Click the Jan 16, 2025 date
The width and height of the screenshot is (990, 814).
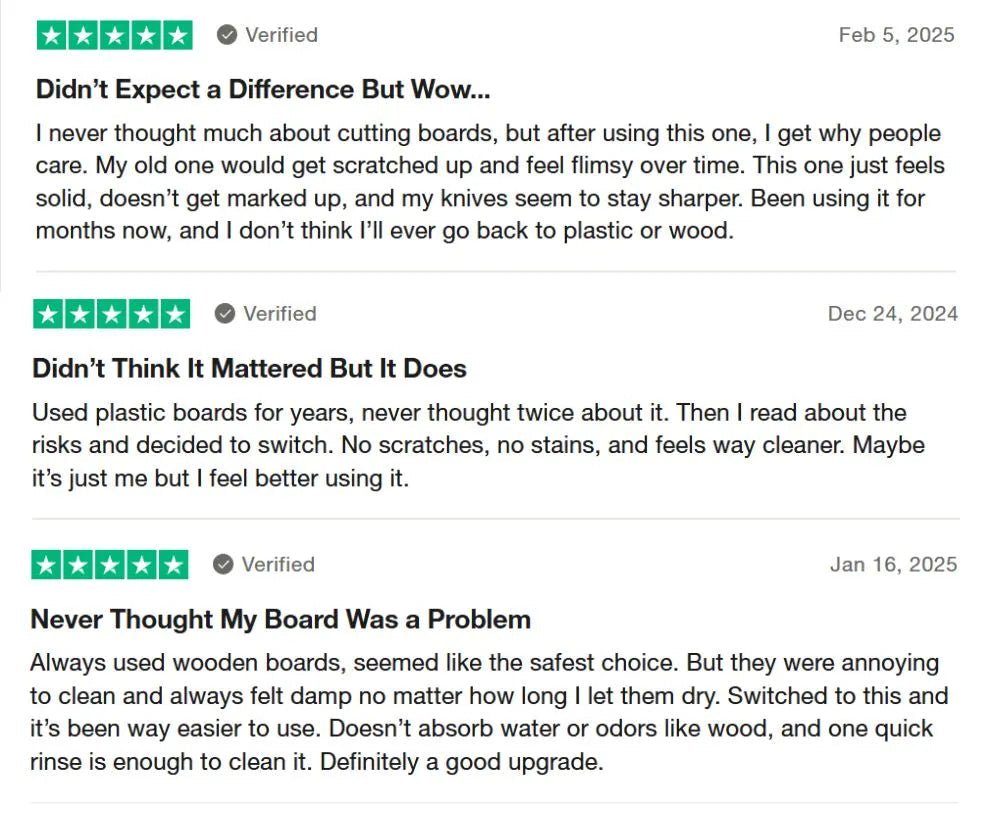pyautogui.click(x=893, y=564)
